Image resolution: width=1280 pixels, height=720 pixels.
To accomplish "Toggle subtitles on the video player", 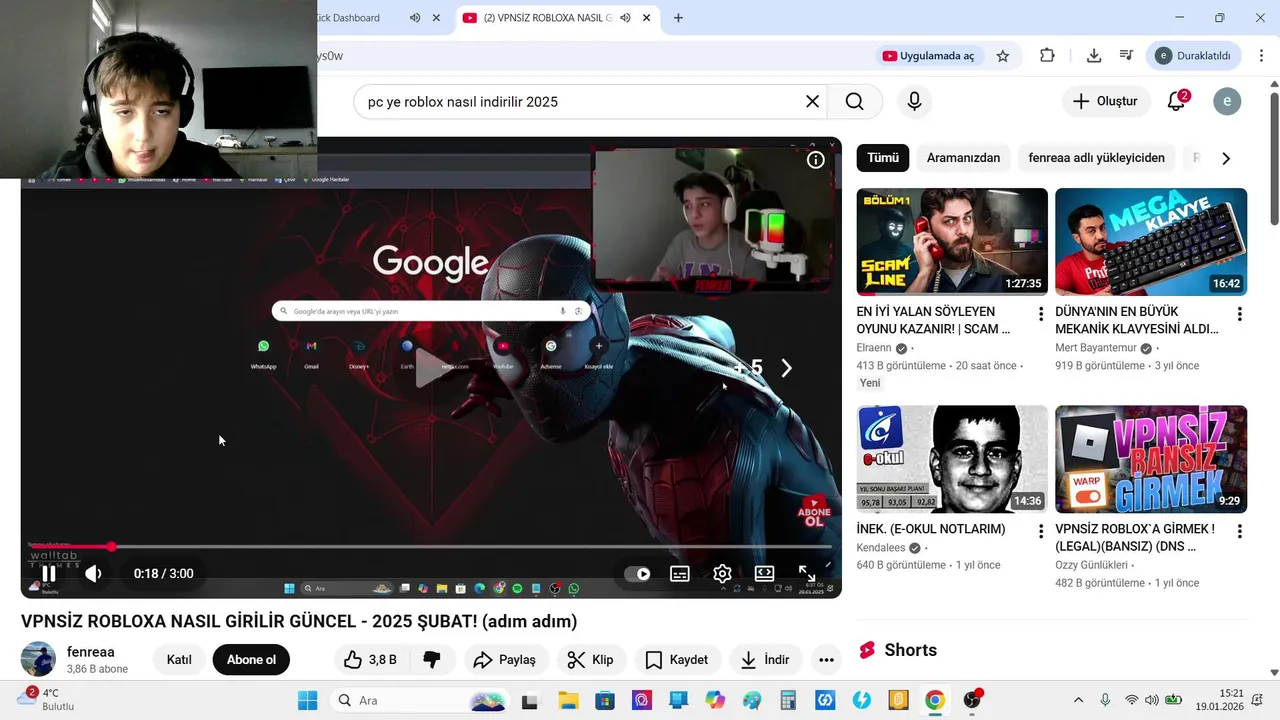I will click(680, 574).
